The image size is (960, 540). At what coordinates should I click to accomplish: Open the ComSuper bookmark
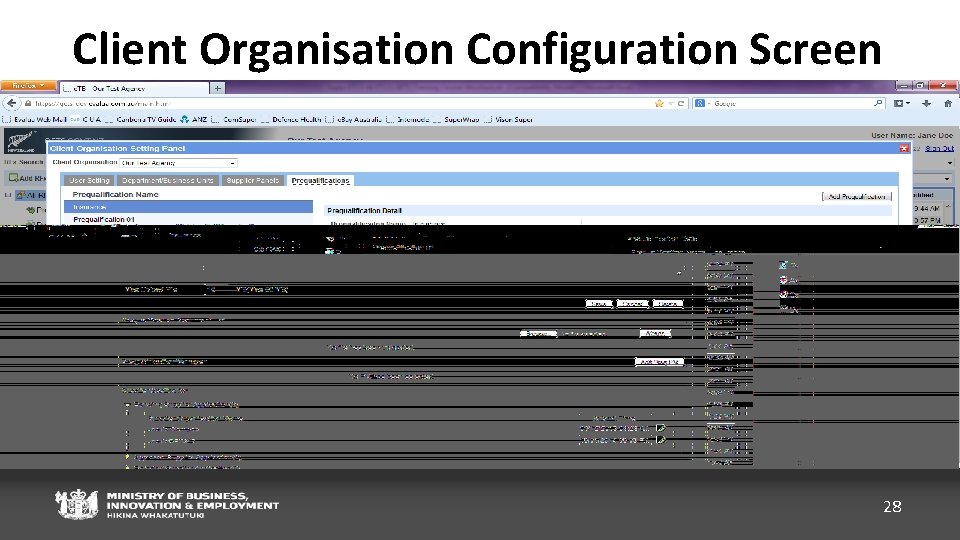(x=234, y=119)
